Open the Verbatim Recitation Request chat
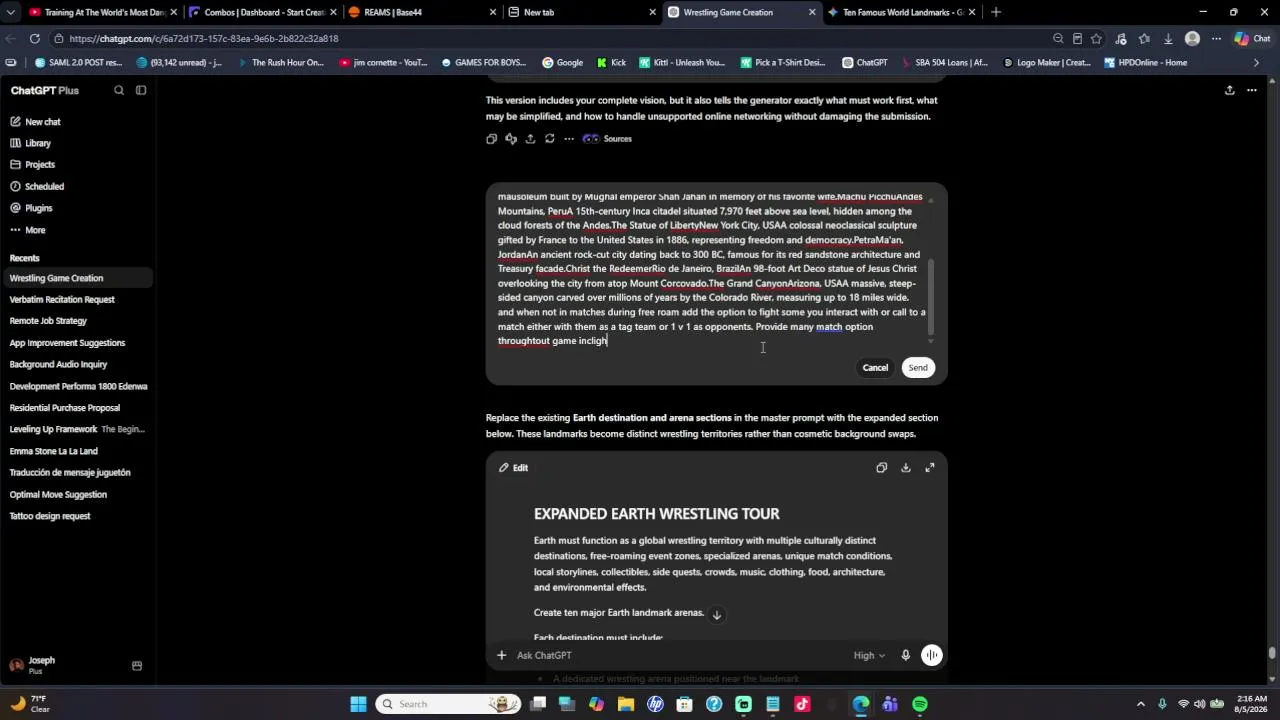 [x=62, y=299]
